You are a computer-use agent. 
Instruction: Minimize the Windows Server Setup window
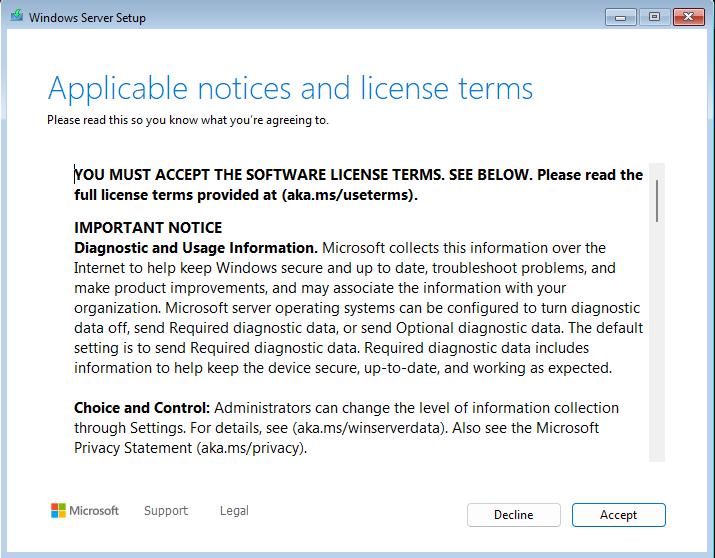coord(621,17)
